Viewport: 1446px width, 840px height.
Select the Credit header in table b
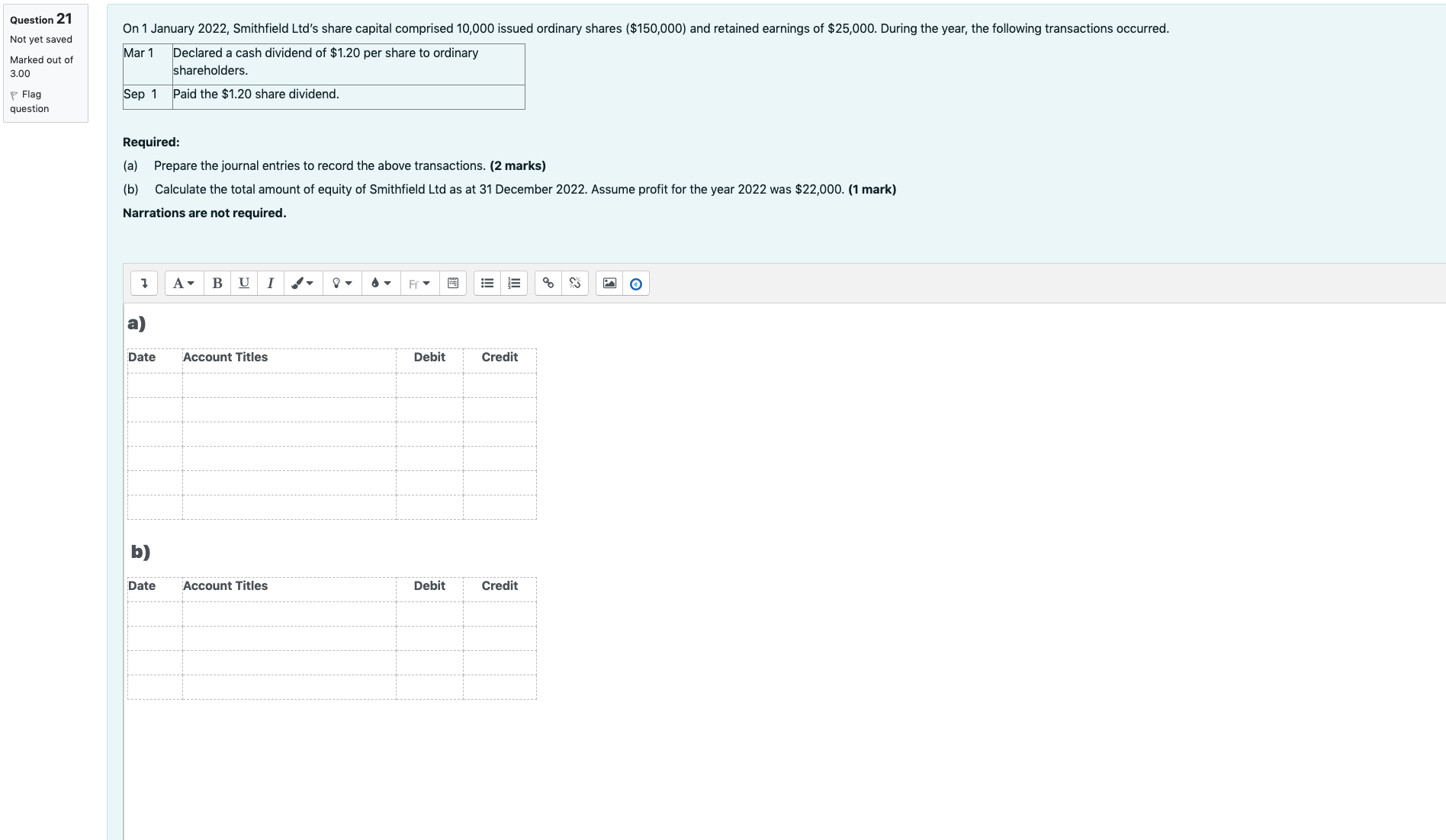click(x=500, y=586)
